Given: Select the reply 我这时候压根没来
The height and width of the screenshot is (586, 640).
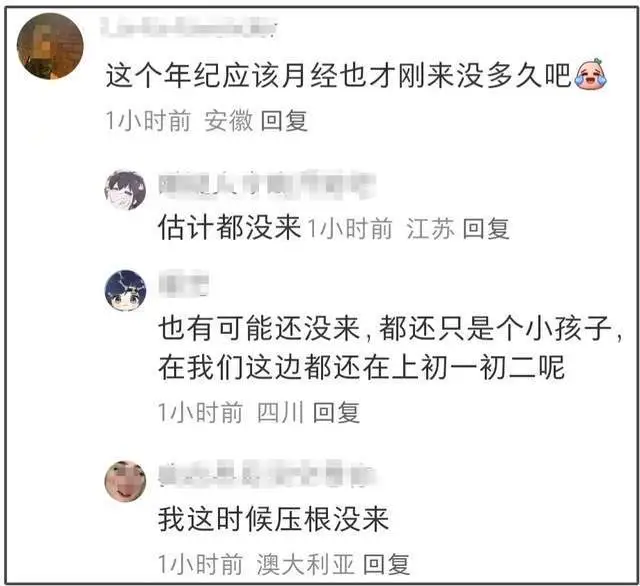Looking at the screenshot, I should click(273, 519).
